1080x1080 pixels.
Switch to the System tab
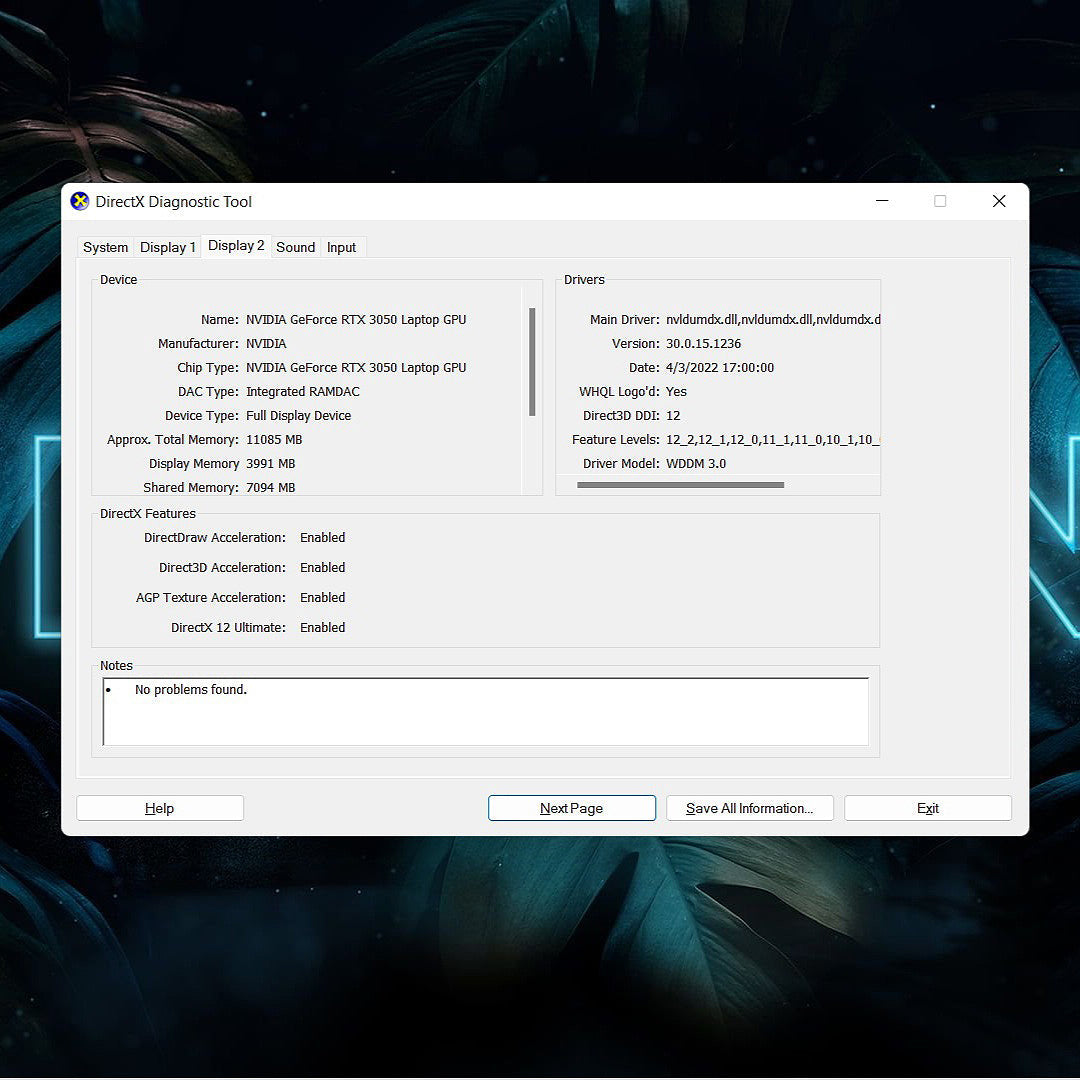click(x=104, y=247)
